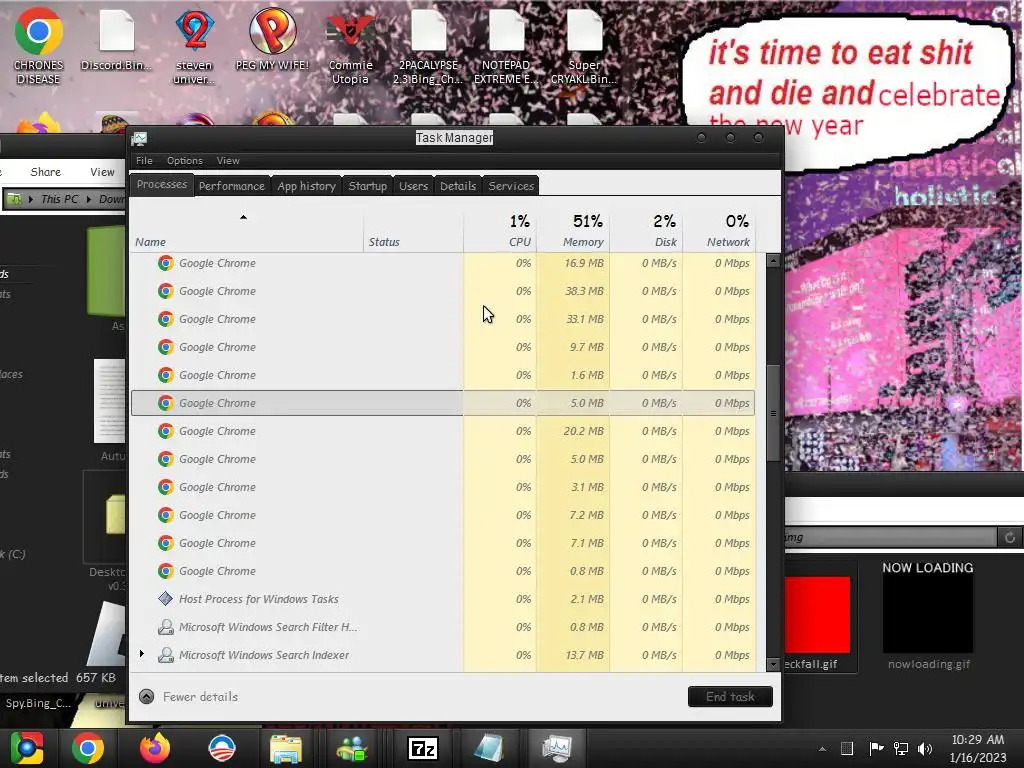Open the 2PACALYPSE 2.3 desktop file
The height and width of the screenshot is (768, 1024).
click(428, 46)
